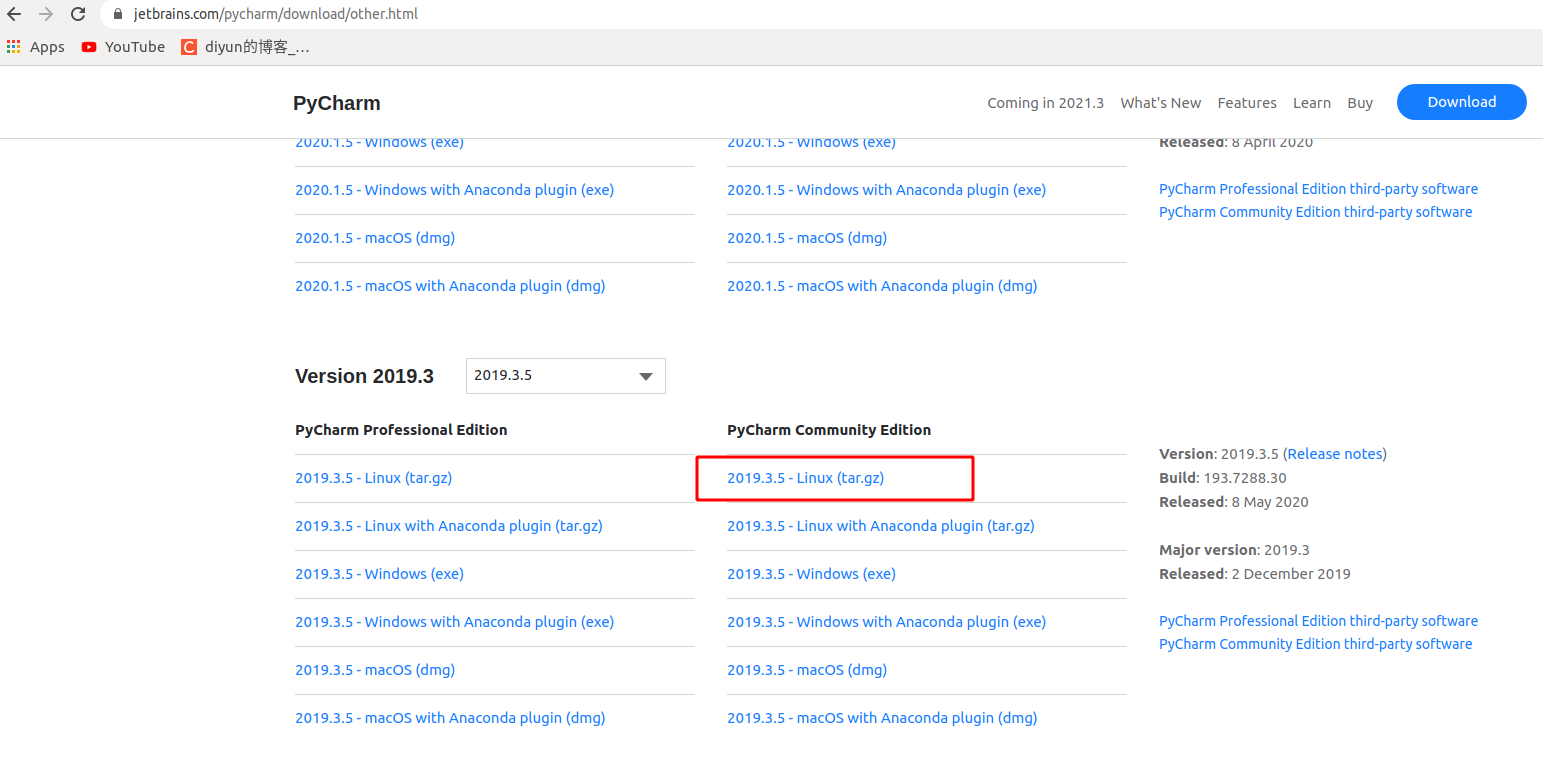Download Community 2019.3.5 Linux with Anaconda
Screen dimensions: 1543x772
(881, 526)
